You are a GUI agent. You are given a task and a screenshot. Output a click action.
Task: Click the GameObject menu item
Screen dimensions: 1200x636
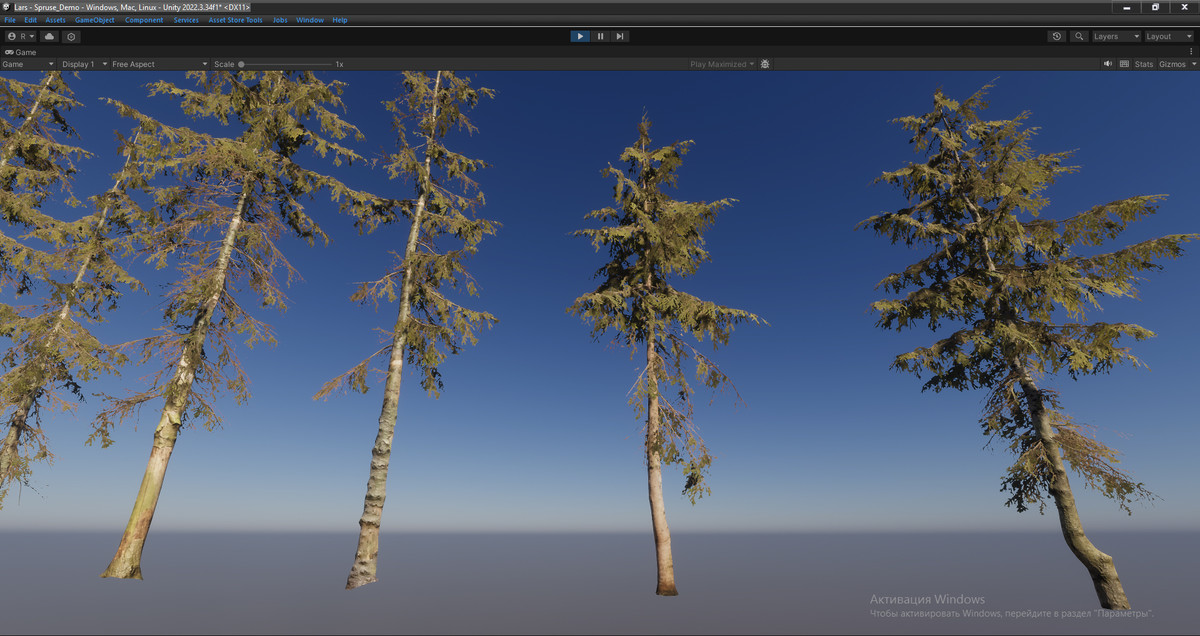coord(93,19)
